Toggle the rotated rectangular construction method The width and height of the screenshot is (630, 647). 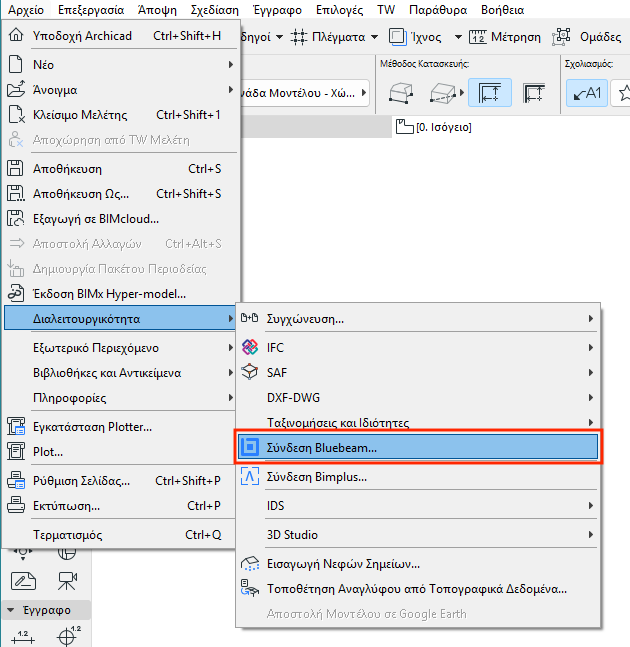point(534,93)
